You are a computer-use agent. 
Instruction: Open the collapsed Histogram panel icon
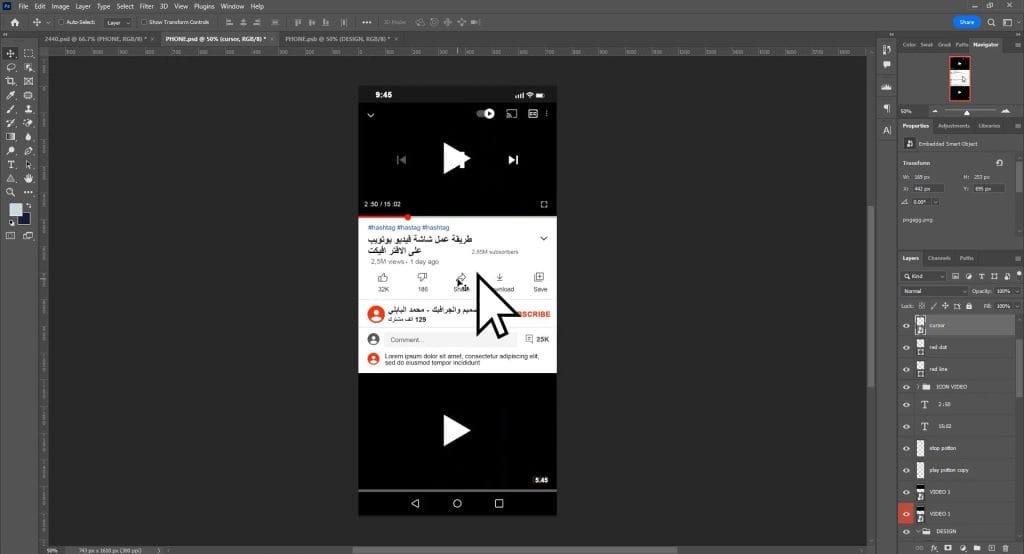tap(887, 86)
